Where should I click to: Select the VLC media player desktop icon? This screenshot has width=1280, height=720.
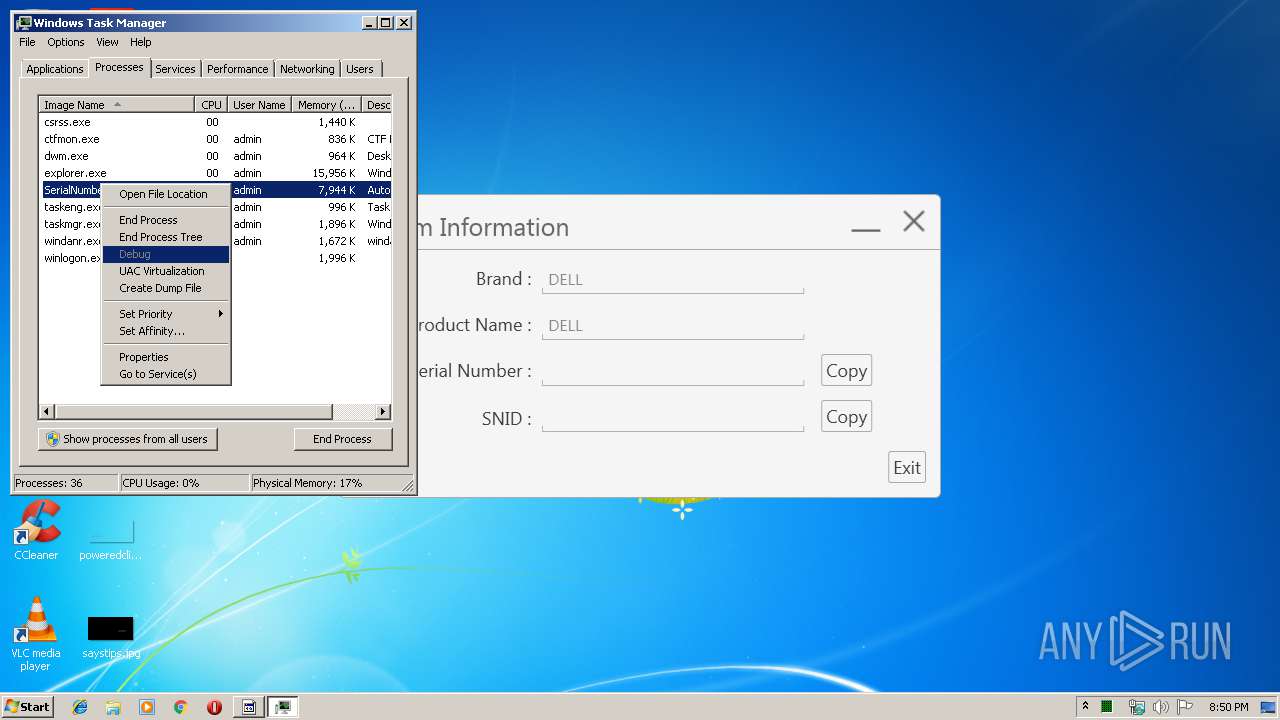pos(36,635)
